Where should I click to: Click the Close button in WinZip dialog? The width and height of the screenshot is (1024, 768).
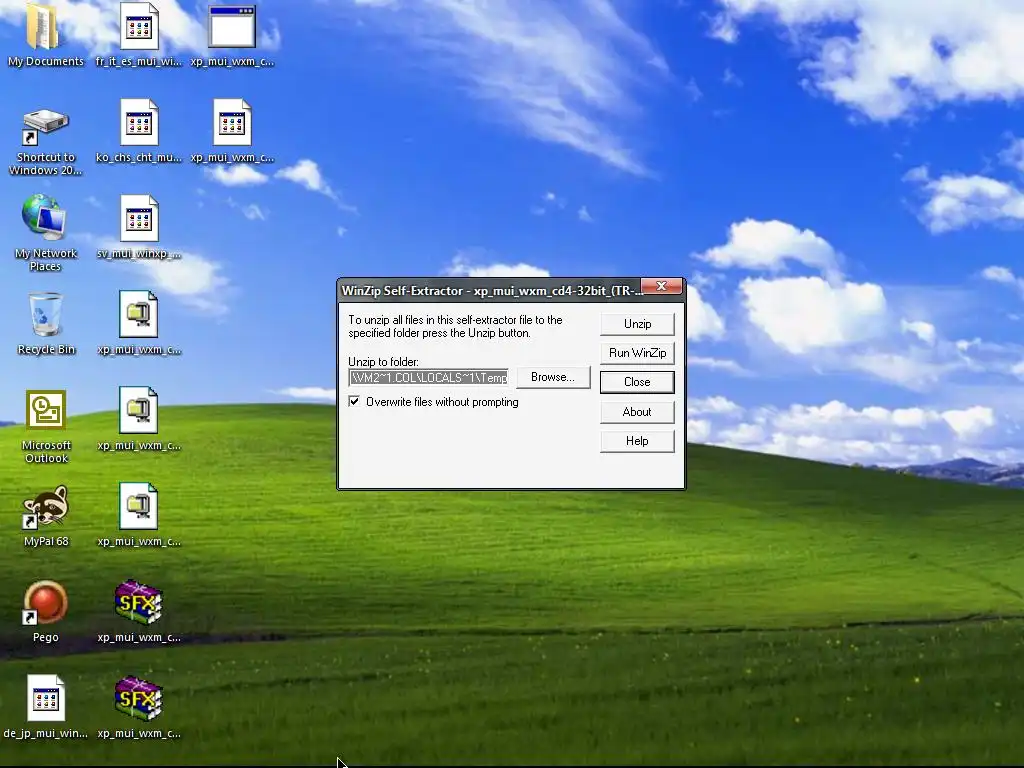point(637,382)
